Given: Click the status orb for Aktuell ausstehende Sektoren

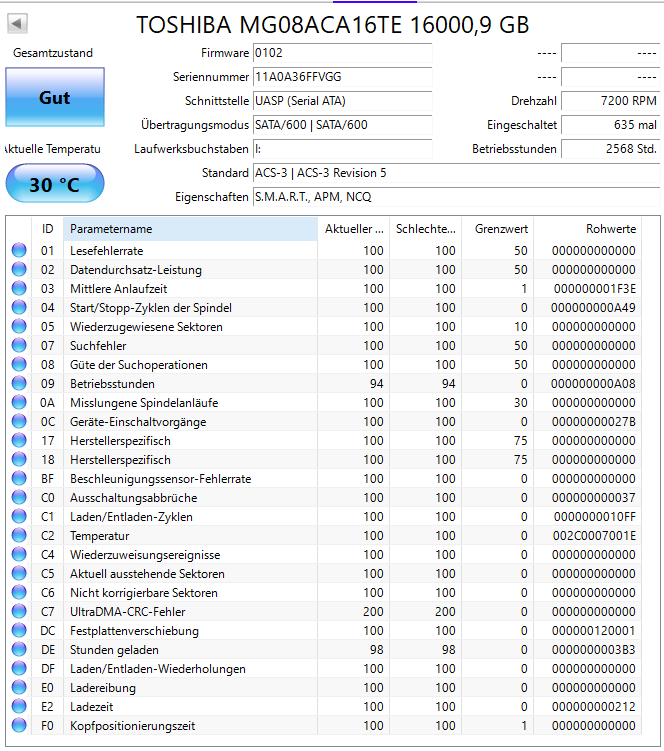Looking at the screenshot, I should (x=19, y=573).
